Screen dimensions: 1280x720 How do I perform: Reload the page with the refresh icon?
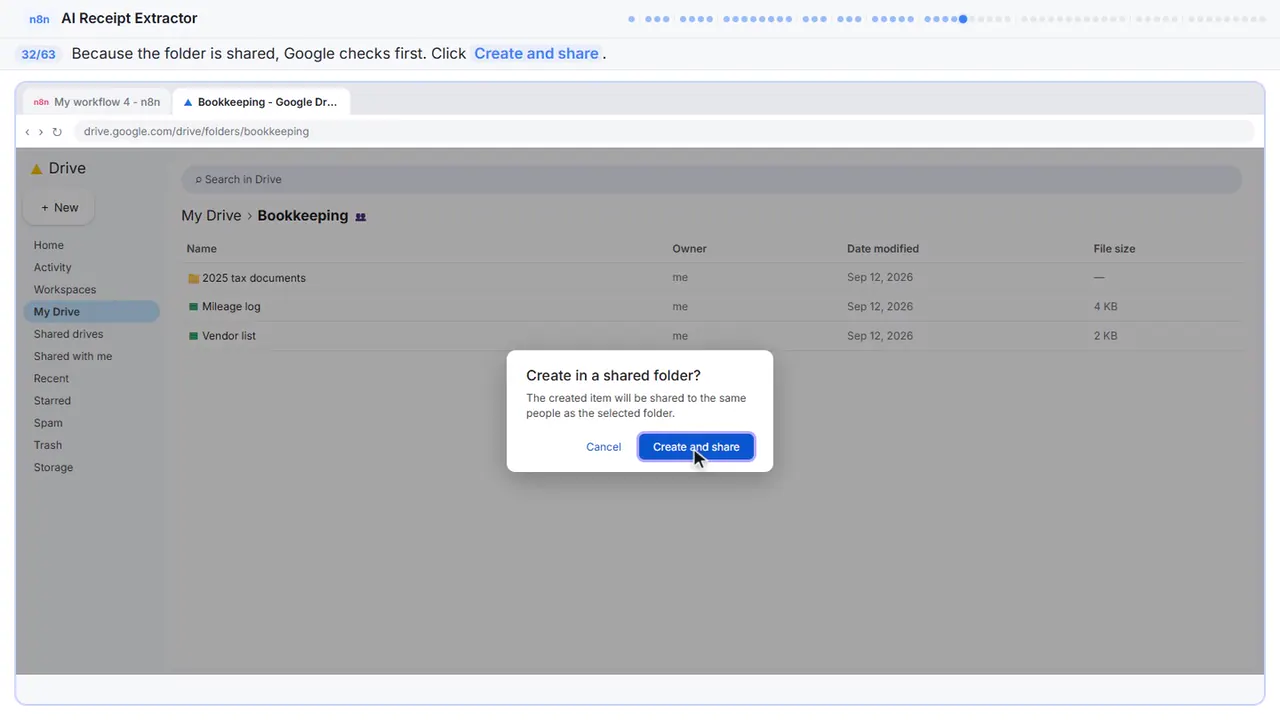(x=57, y=132)
